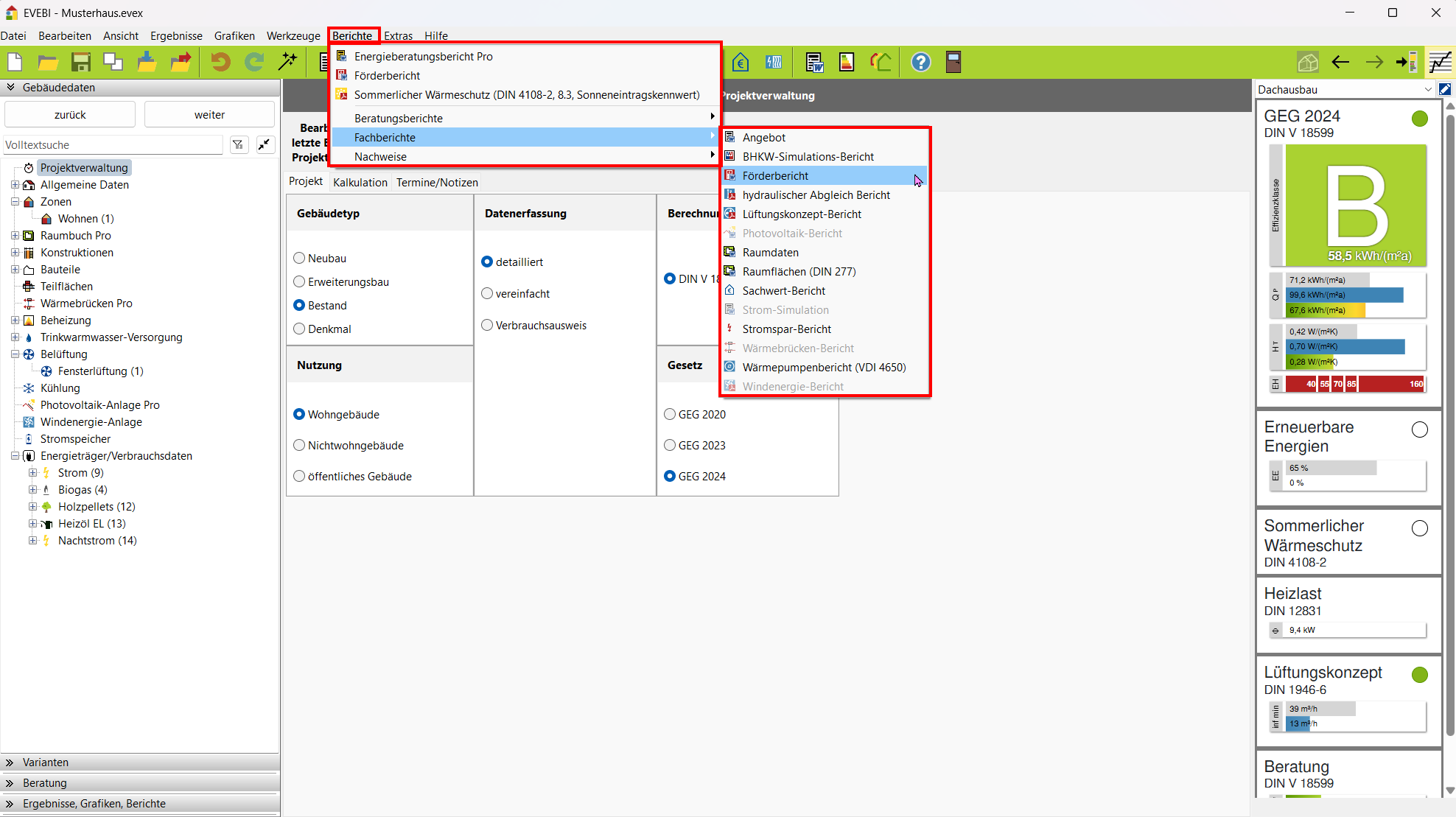Click the brown exit door icon
The image size is (1456, 817).
pos(953,63)
